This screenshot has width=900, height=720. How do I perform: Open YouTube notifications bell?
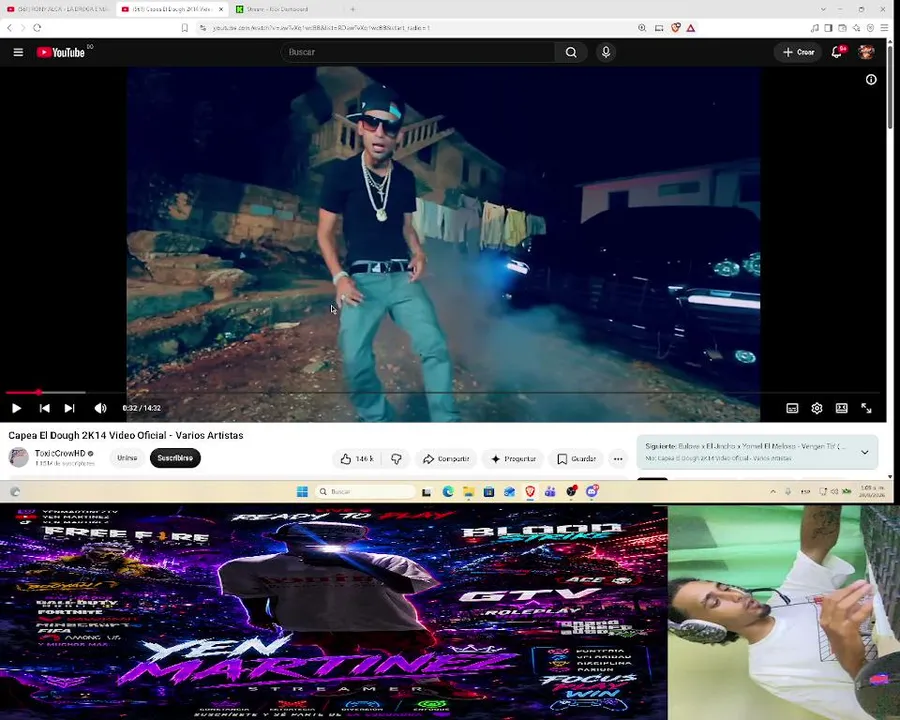[837, 52]
